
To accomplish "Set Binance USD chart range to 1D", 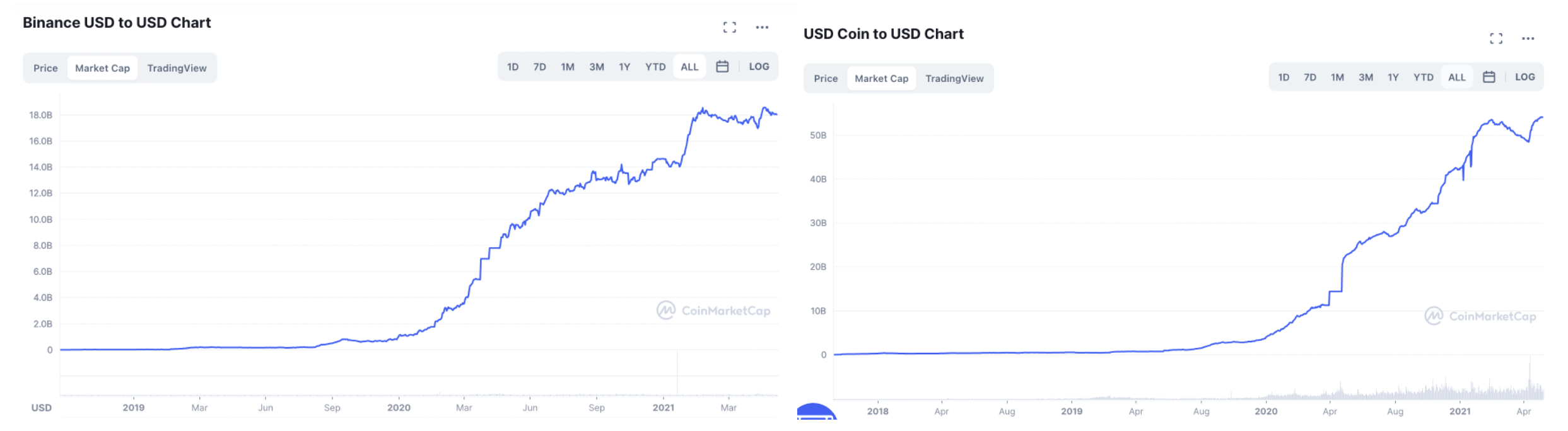I will [513, 67].
